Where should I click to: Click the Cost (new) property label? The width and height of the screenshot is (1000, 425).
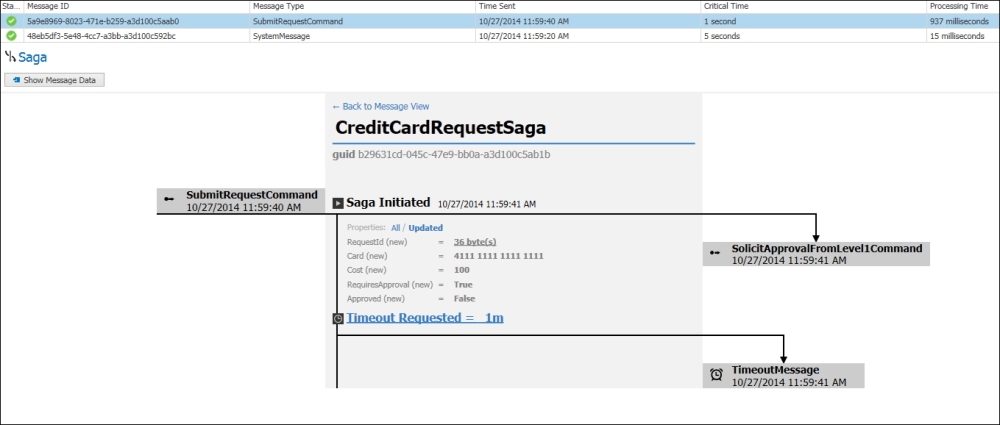coord(367,270)
